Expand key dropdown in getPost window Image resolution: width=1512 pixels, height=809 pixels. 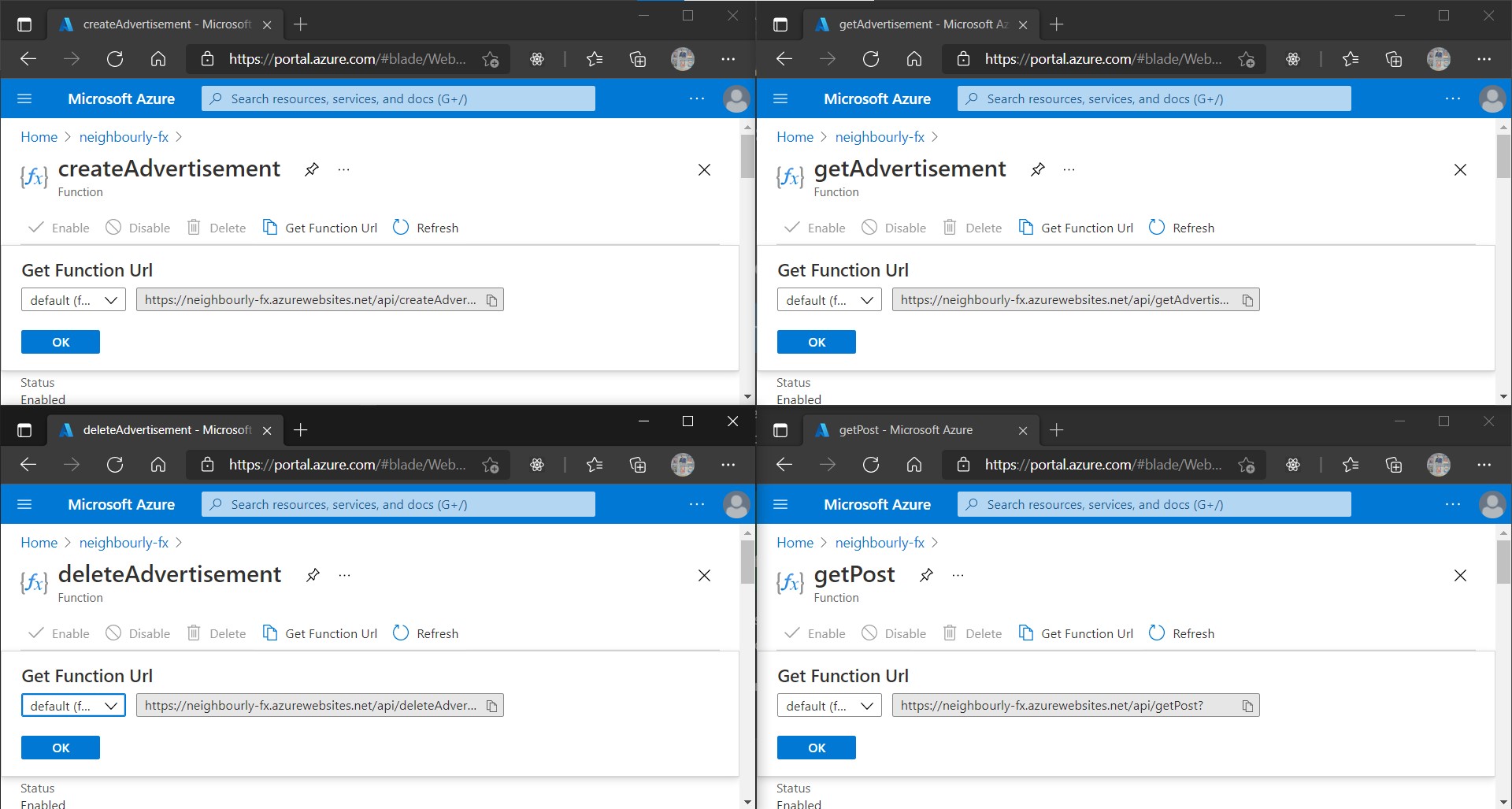pyautogui.click(x=829, y=706)
